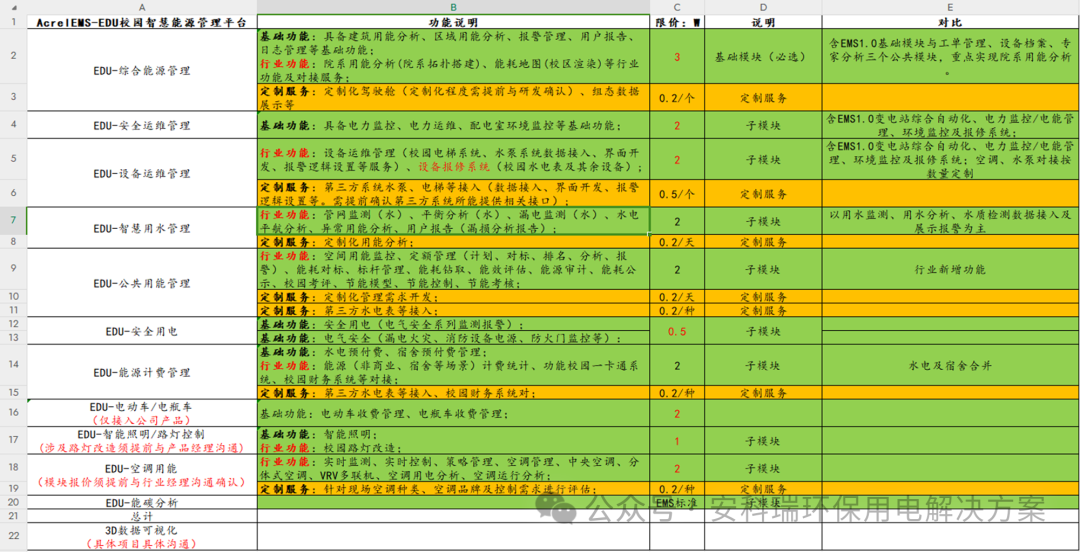Click cell 基础功能：具备电力监控、电力运维
The image size is (1080, 552).
(x=453, y=125)
